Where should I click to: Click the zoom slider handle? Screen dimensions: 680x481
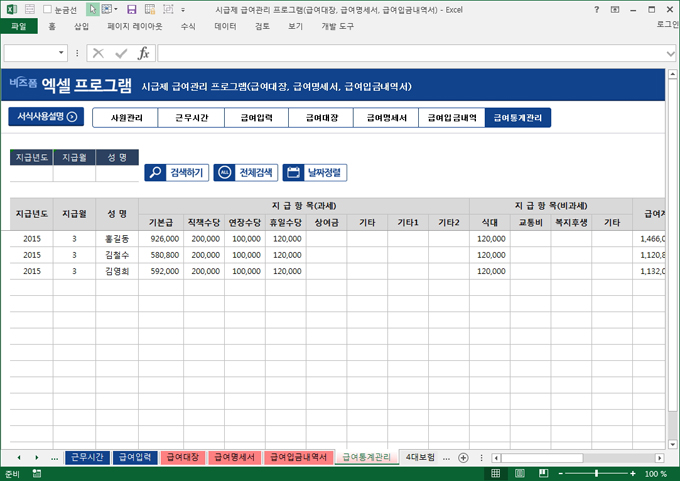click(597, 474)
